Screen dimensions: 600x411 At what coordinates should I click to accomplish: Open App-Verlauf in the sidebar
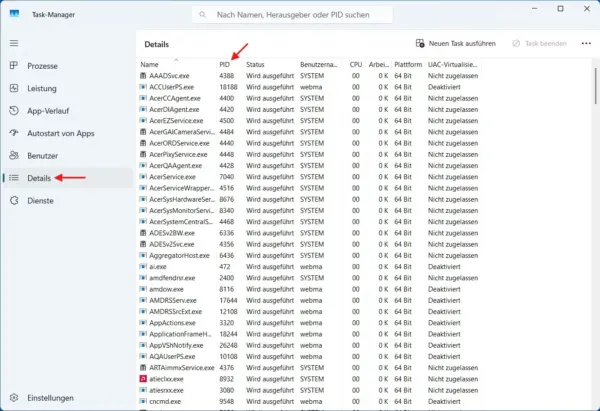click(x=68, y=111)
